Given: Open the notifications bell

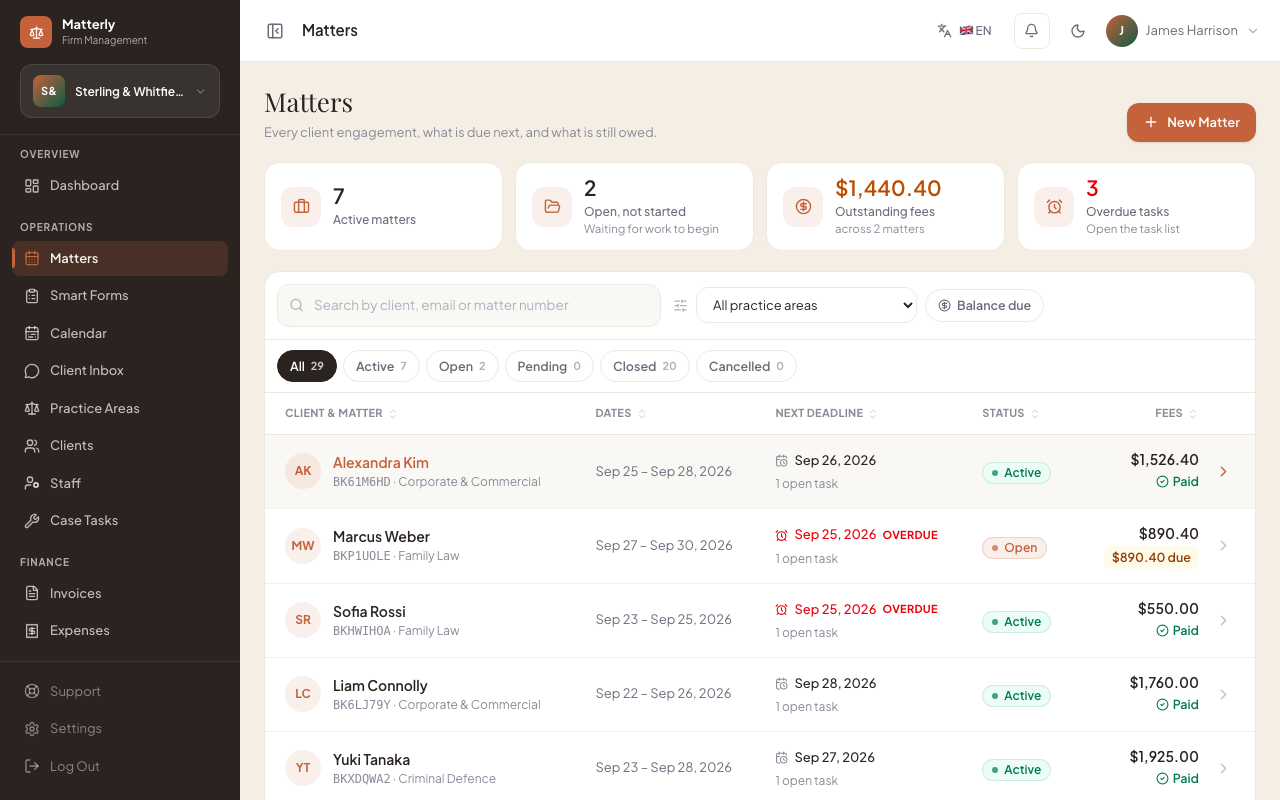Looking at the screenshot, I should [1032, 31].
